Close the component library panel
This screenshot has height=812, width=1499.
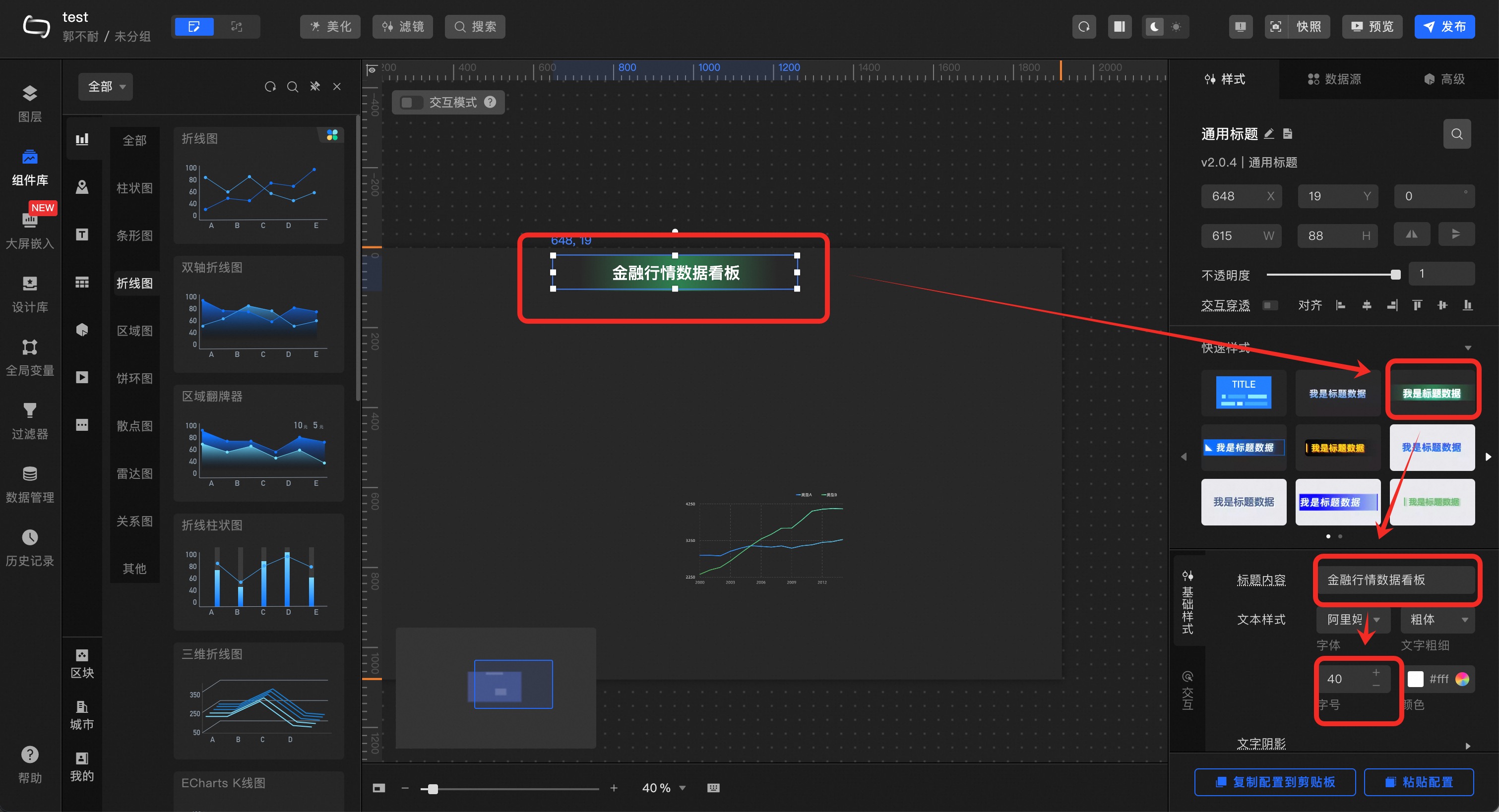(337, 87)
